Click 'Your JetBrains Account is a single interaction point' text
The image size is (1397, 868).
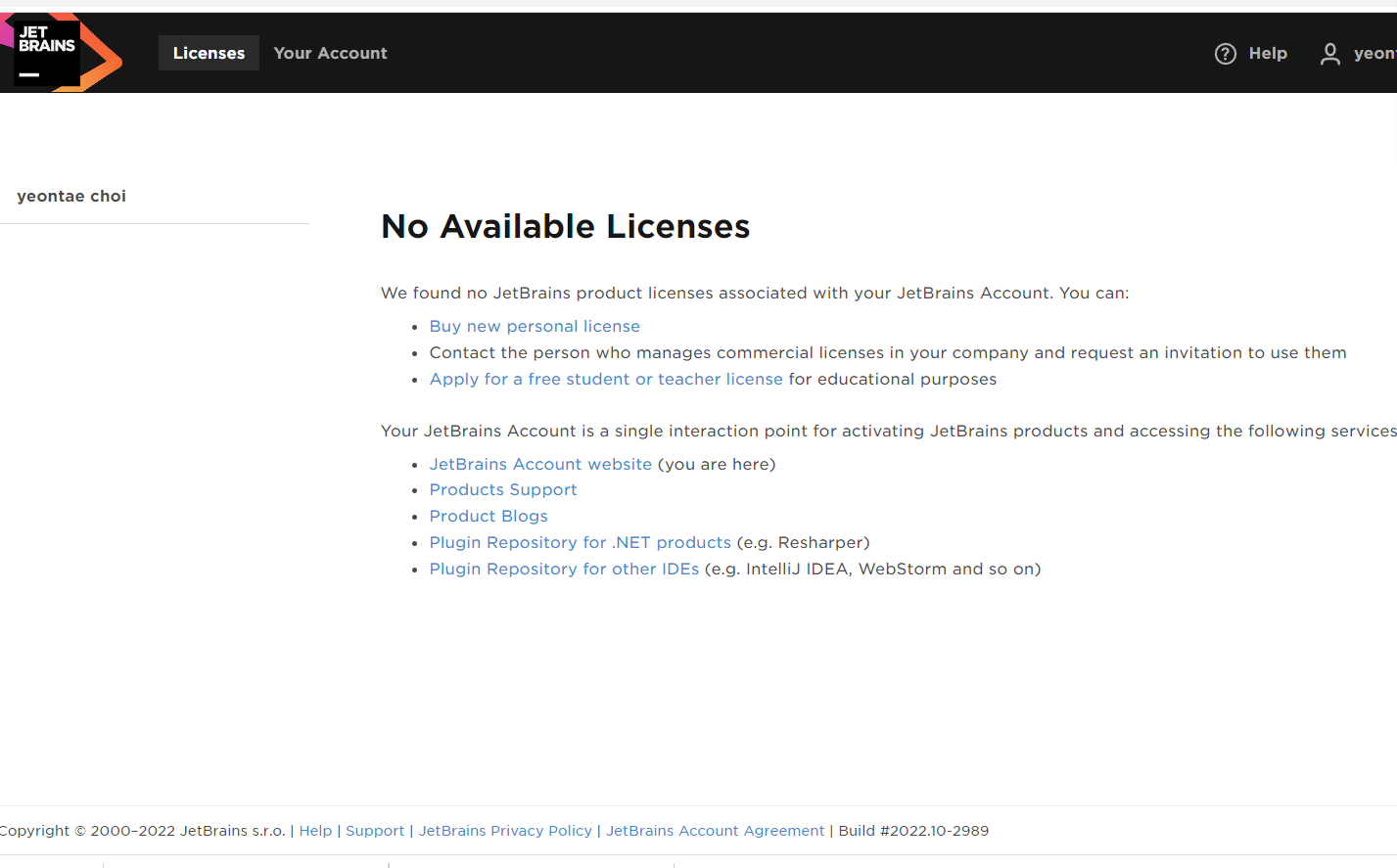889,431
